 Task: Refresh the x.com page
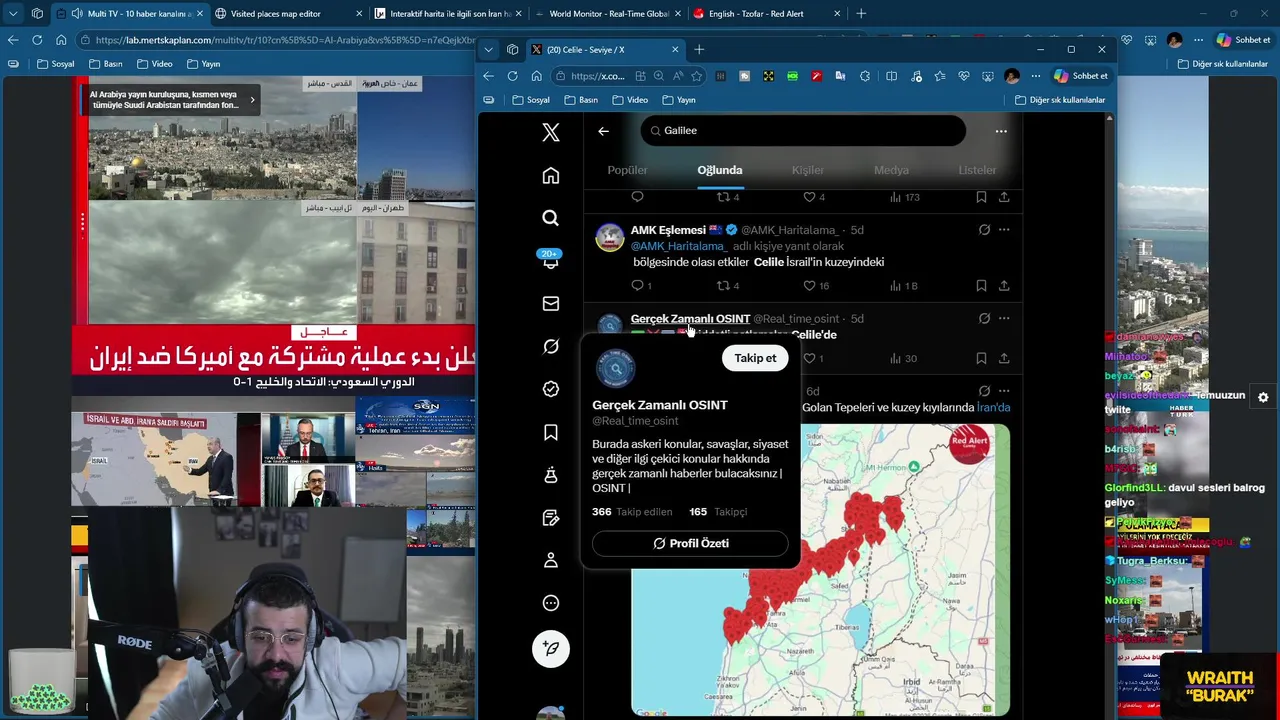point(512,76)
